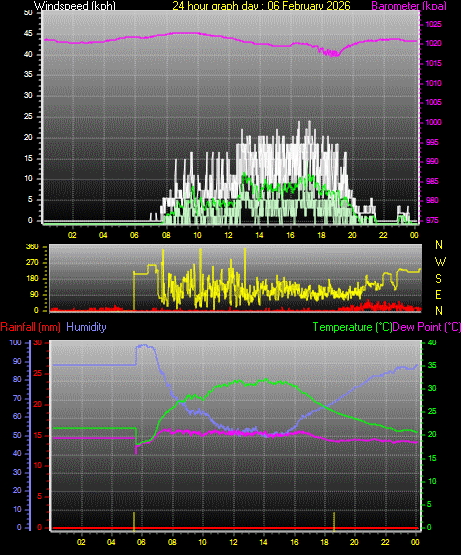Select the 90 value on the blue humidity axis
The height and width of the screenshot is (555, 461).
17,361
